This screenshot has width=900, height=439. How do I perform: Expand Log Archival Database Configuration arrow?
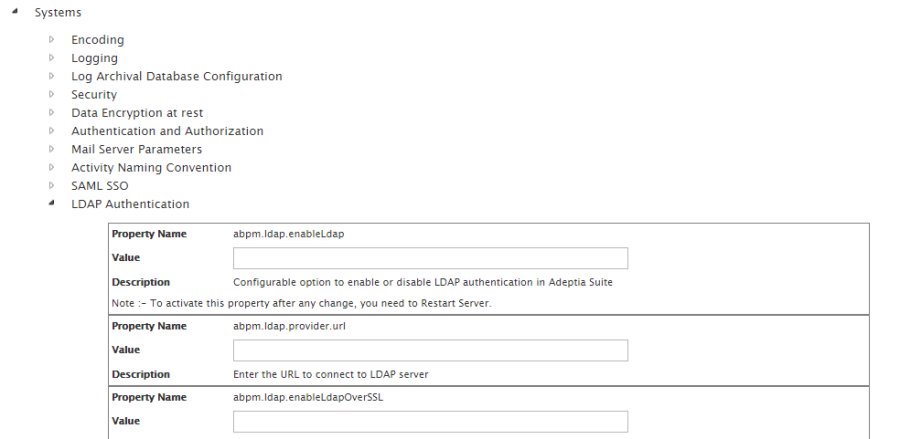[51, 76]
